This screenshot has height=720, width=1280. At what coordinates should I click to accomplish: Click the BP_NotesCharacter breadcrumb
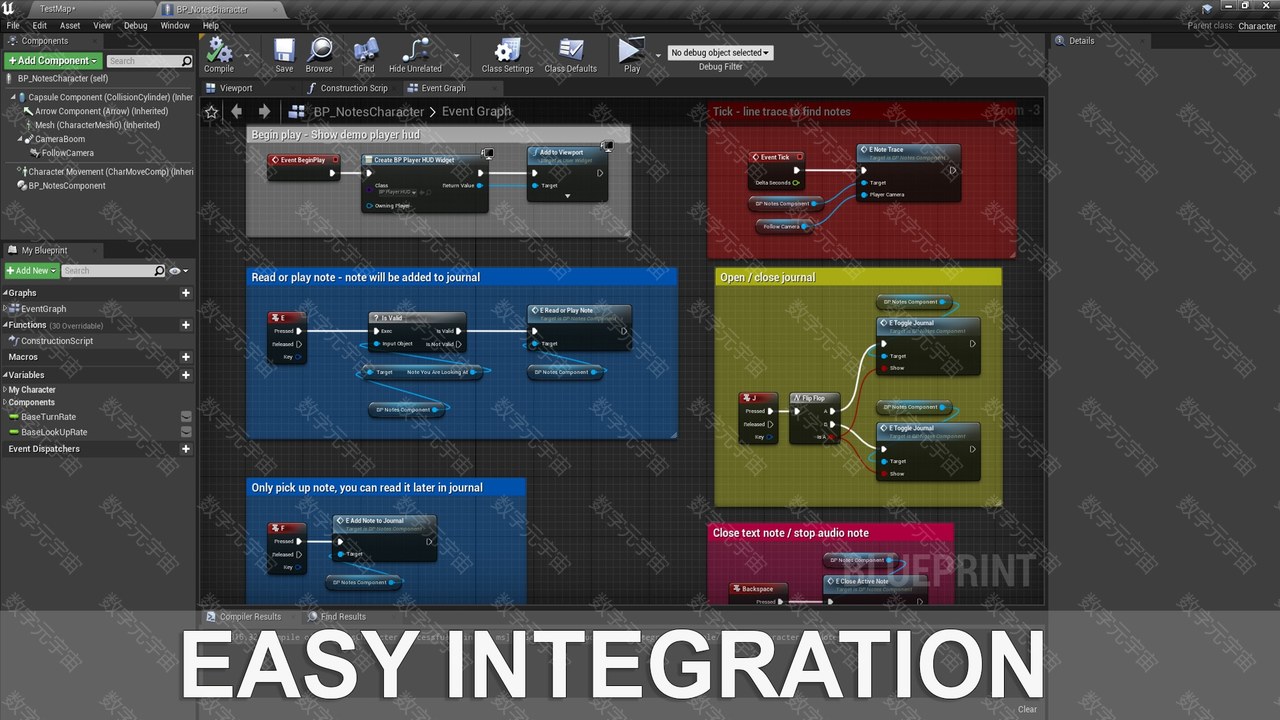(x=371, y=112)
